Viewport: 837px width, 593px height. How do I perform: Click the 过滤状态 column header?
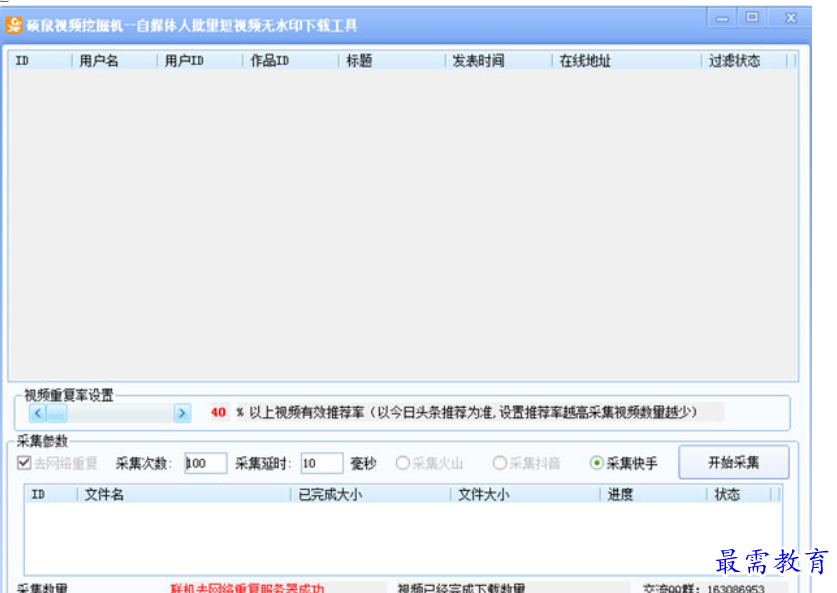point(745,61)
